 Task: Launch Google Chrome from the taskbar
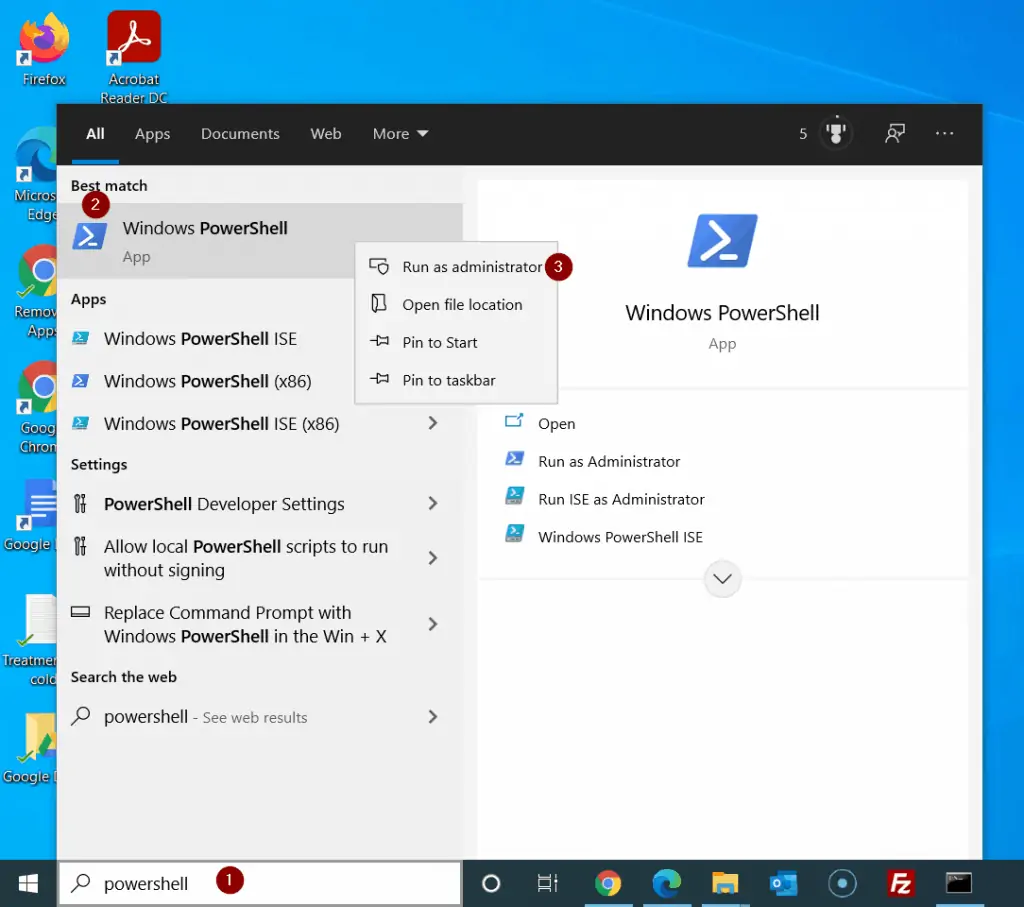pos(608,883)
